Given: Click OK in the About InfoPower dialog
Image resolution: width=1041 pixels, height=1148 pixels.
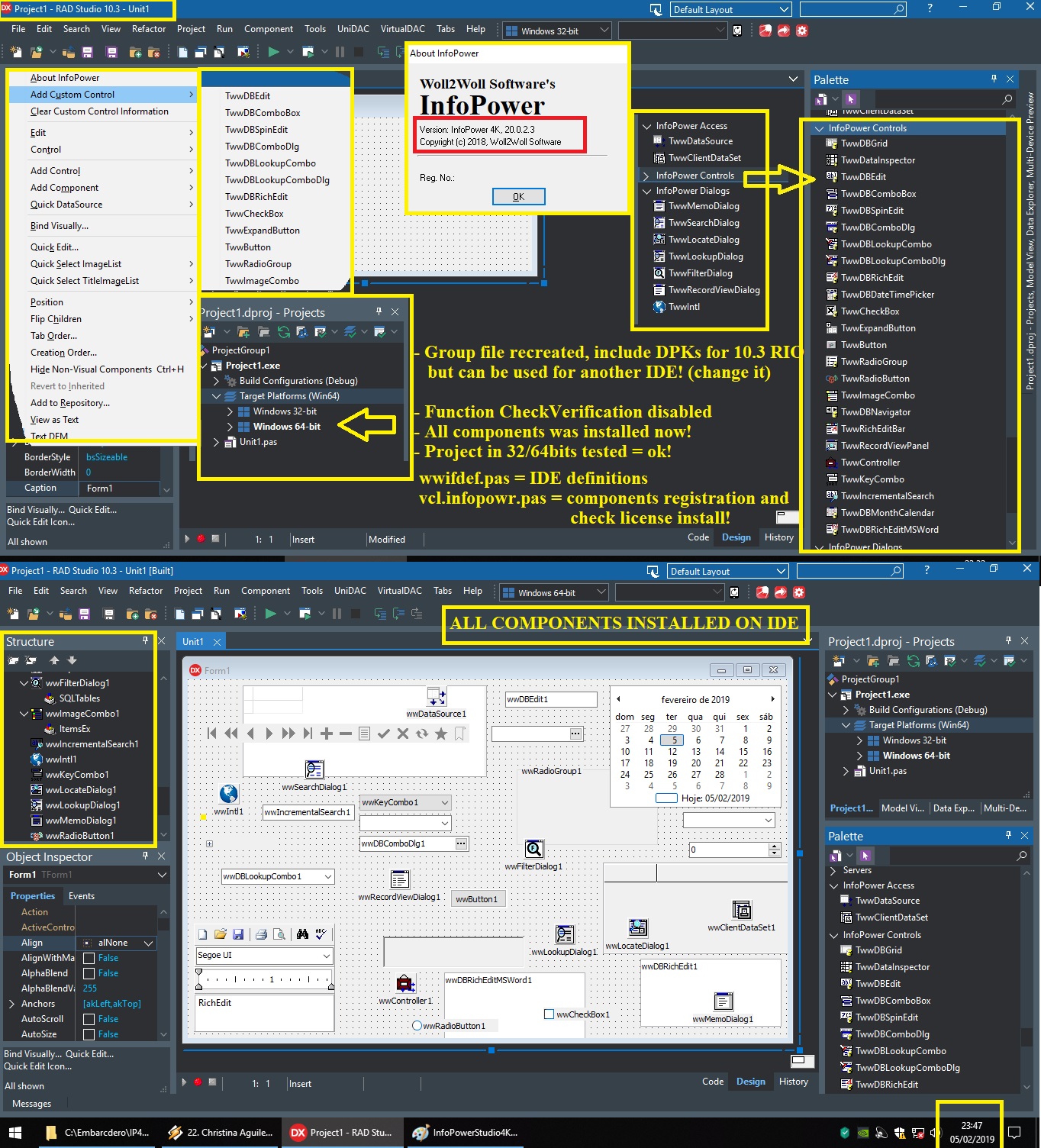Looking at the screenshot, I should pyautogui.click(x=519, y=197).
